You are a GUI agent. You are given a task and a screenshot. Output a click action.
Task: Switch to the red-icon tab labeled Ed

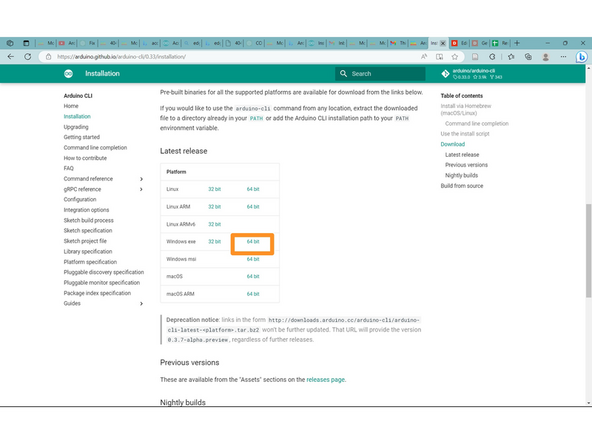(459, 43)
